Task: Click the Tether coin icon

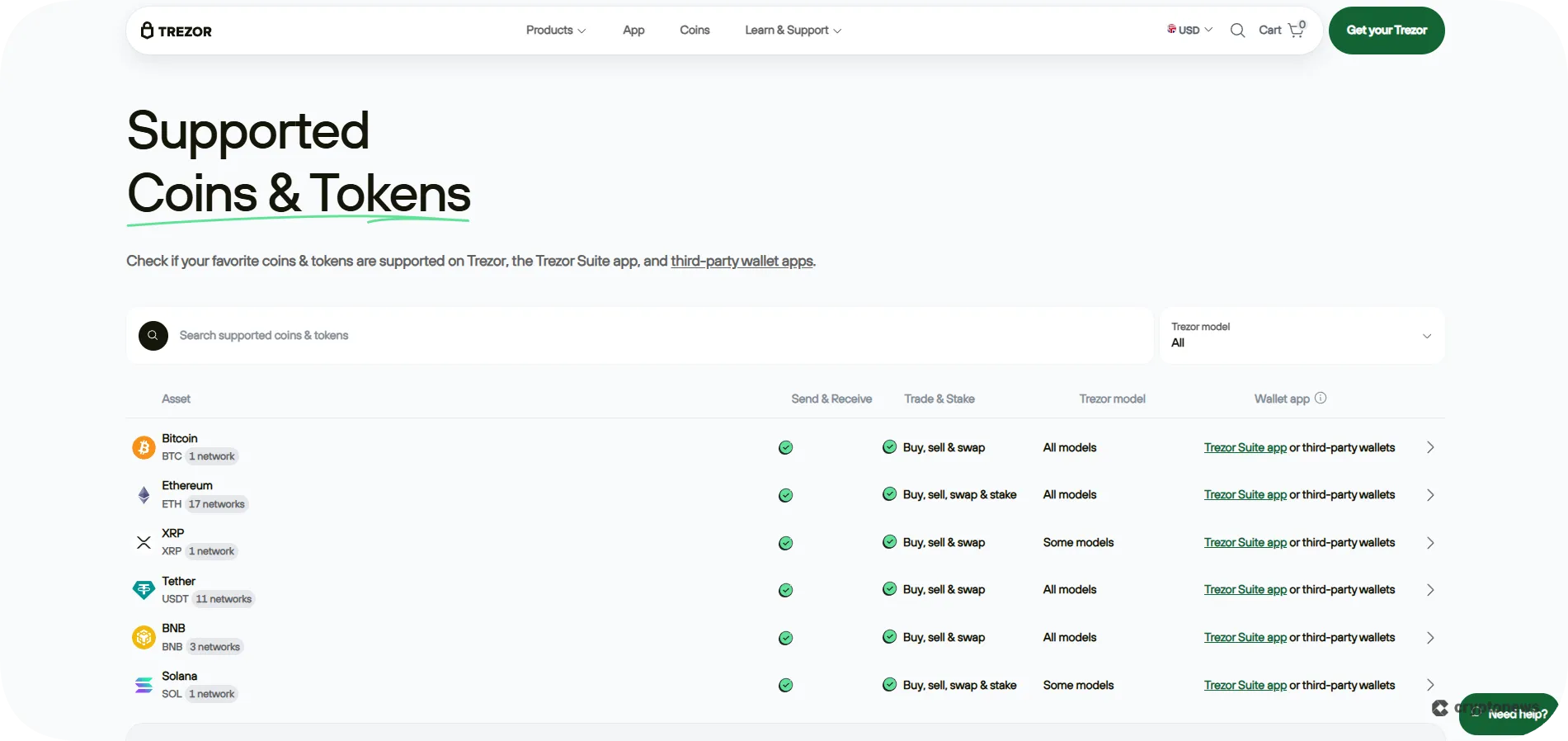Action: tap(144, 590)
